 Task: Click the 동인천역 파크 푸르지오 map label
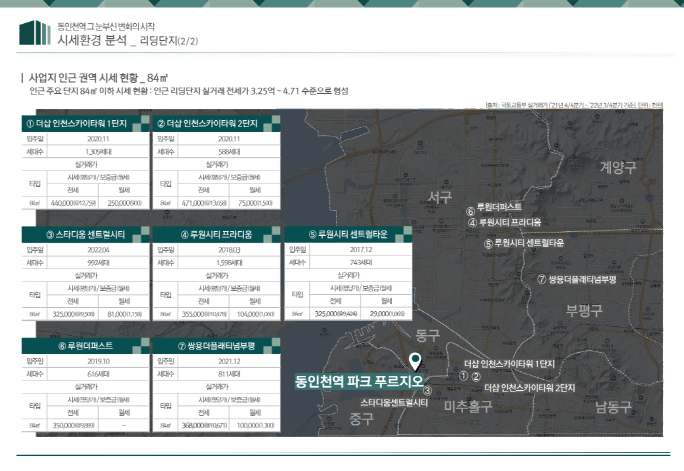pyautogui.click(x=360, y=381)
